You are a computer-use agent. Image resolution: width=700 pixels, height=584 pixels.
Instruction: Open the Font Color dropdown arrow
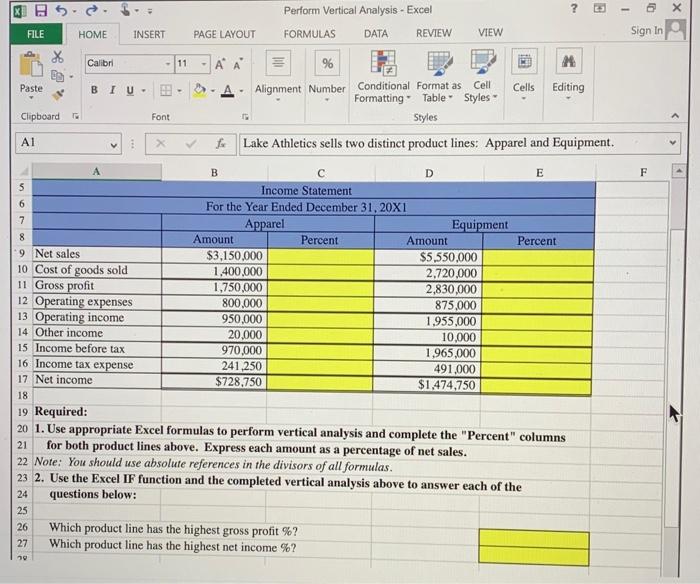click(241, 91)
